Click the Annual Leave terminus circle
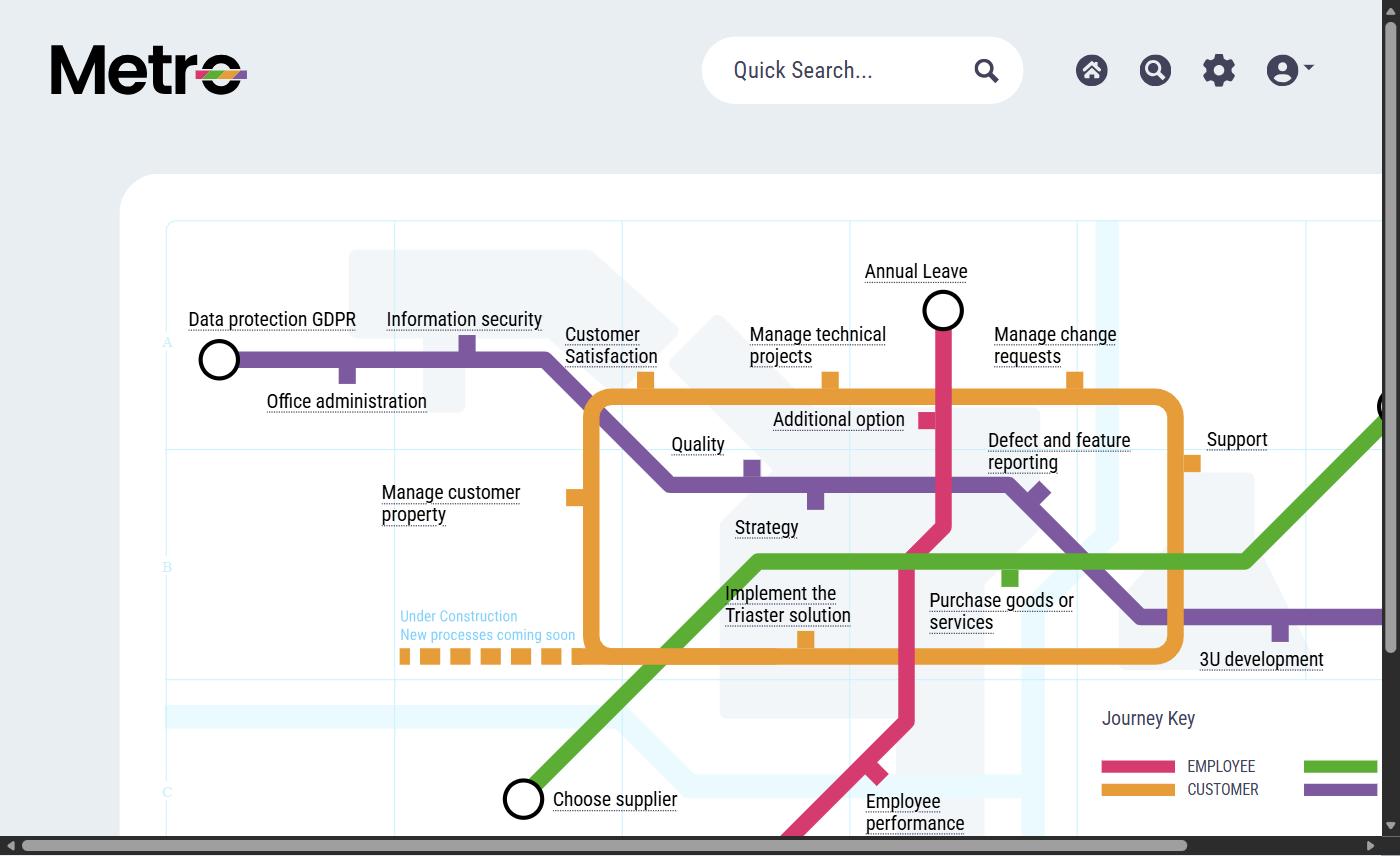This screenshot has width=1400, height=856. (x=943, y=311)
